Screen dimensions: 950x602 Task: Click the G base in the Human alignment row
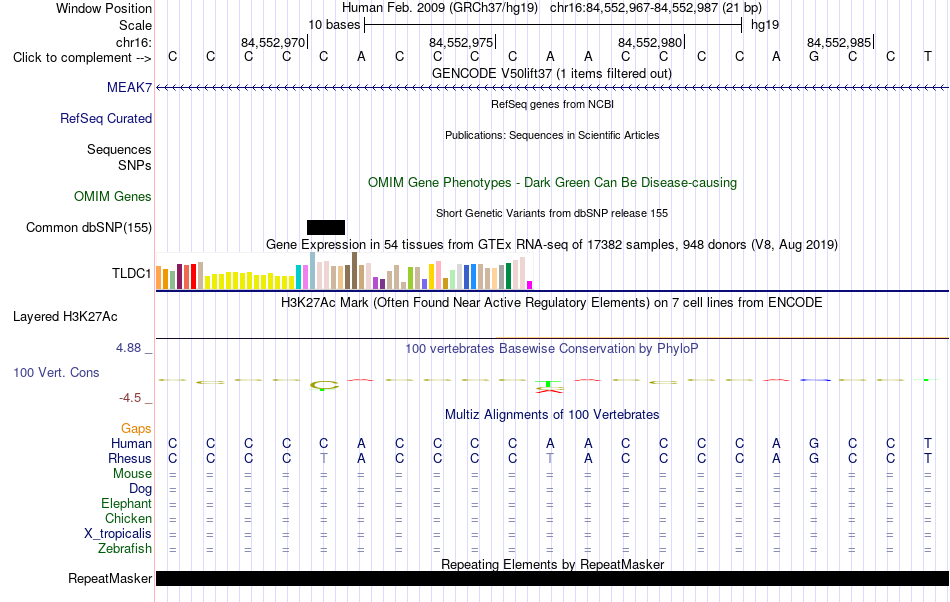click(x=814, y=444)
